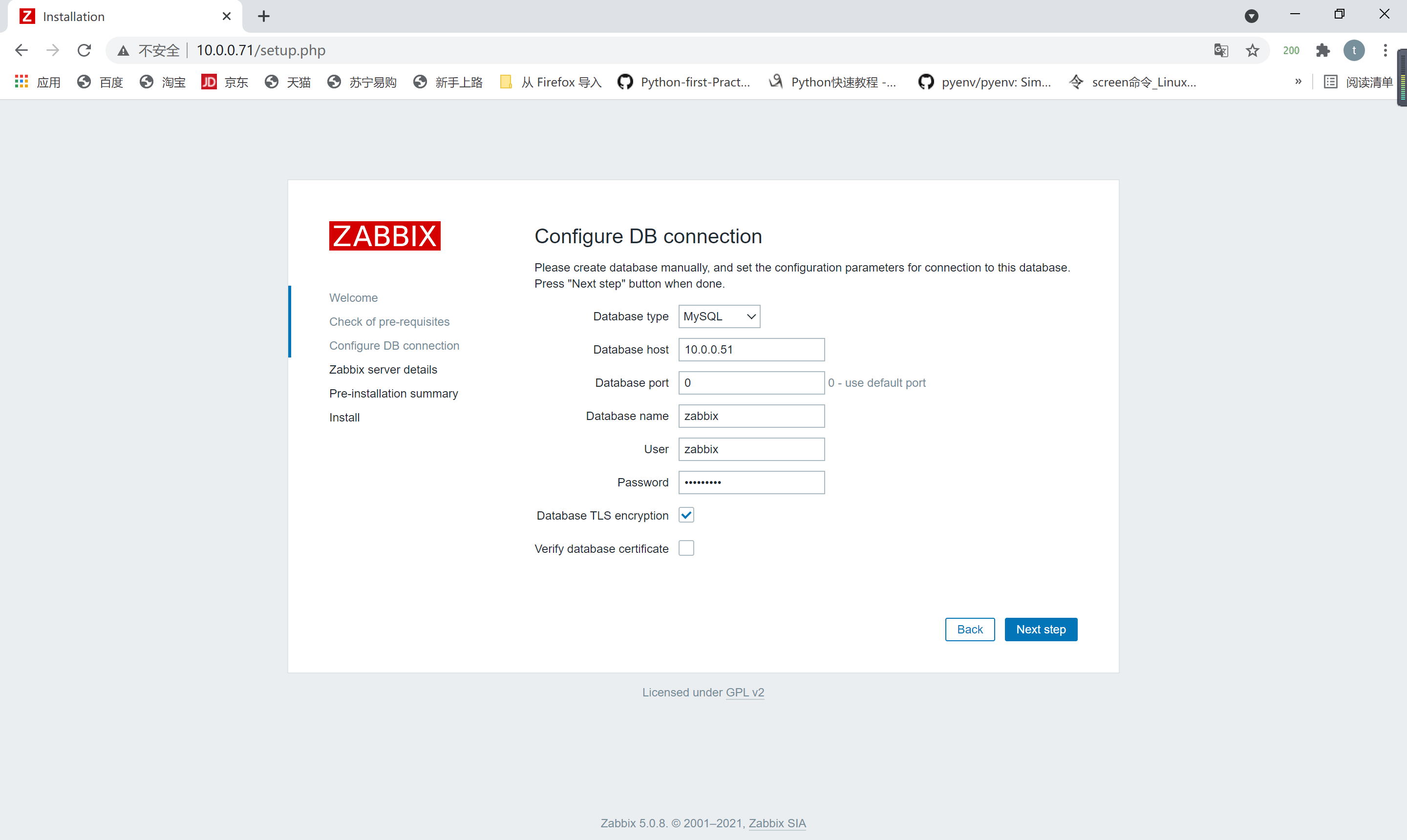This screenshot has height=840, width=1407.
Task: Click the browser forward arrow
Action: [x=53, y=50]
